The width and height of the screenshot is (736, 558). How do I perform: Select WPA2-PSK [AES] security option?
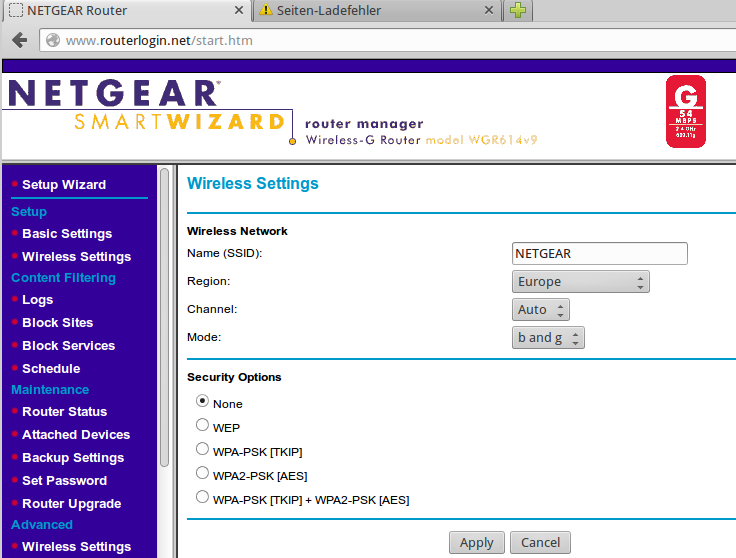click(x=202, y=473)
